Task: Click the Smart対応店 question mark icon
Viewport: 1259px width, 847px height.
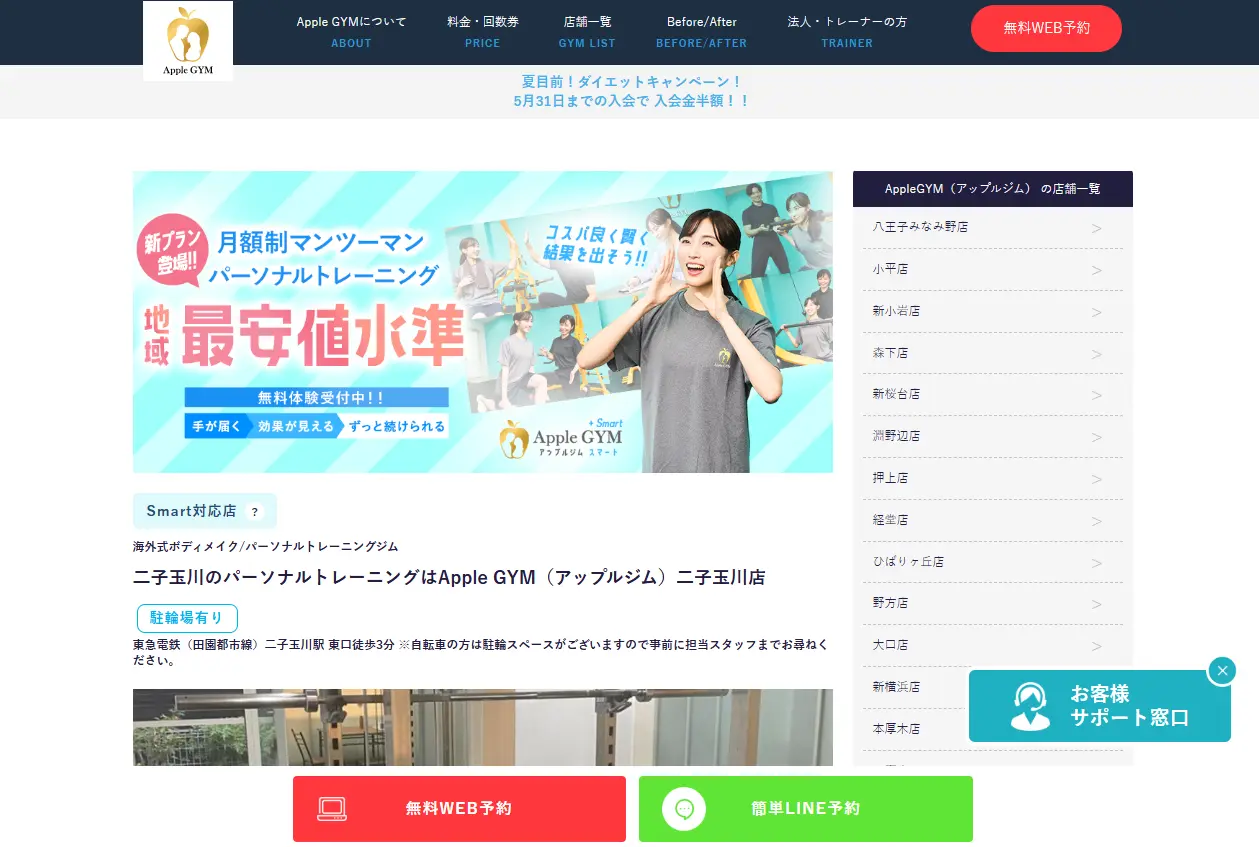Action: pos(254,512)
